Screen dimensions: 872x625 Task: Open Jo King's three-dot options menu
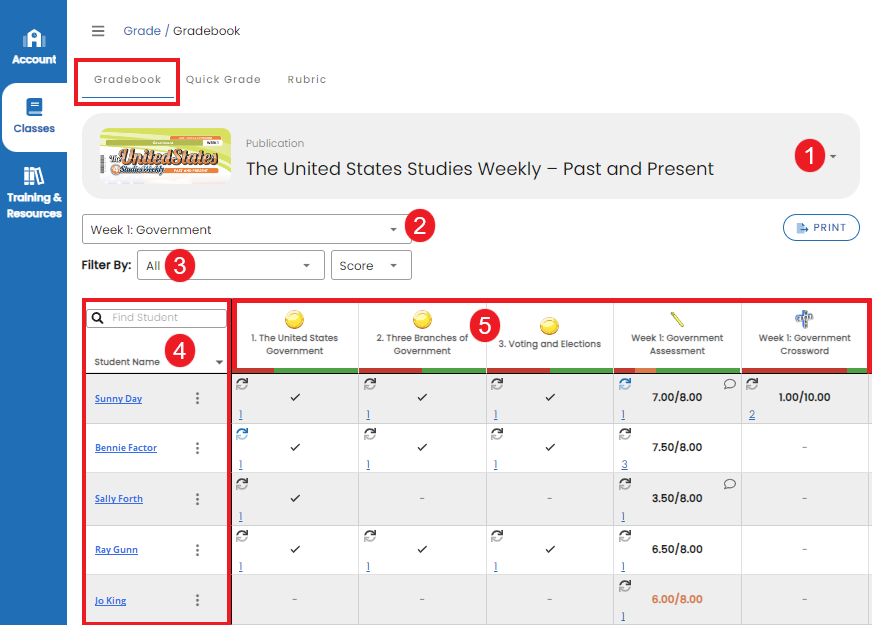click(197, 600)
